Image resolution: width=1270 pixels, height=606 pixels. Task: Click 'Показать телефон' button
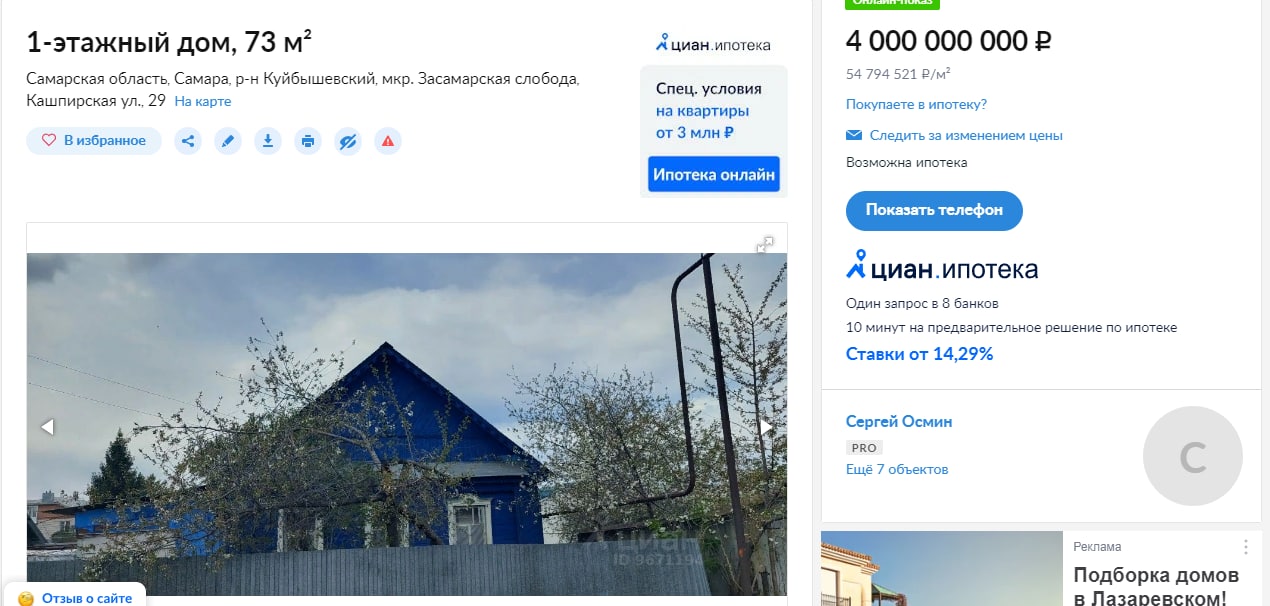pos(934,211)
